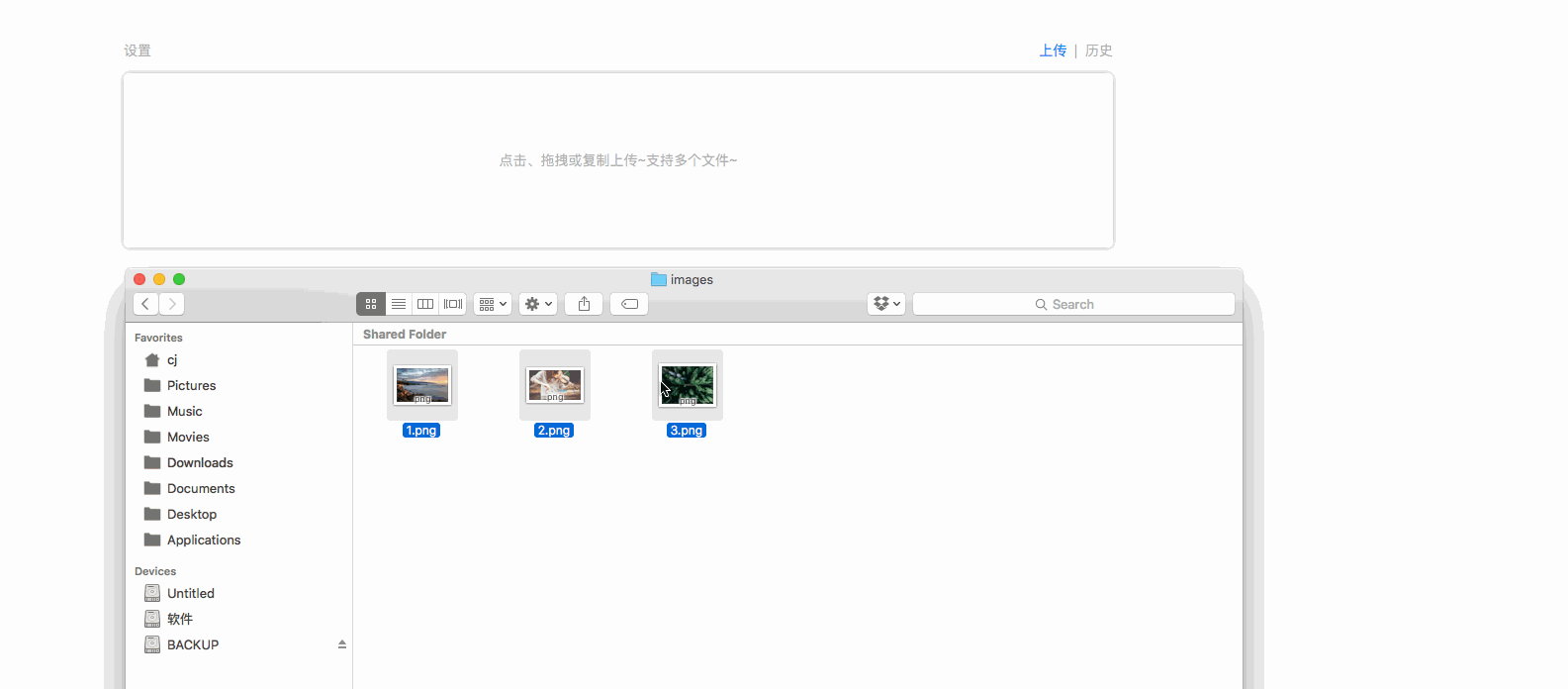Click the upload drop zone area

618,160
